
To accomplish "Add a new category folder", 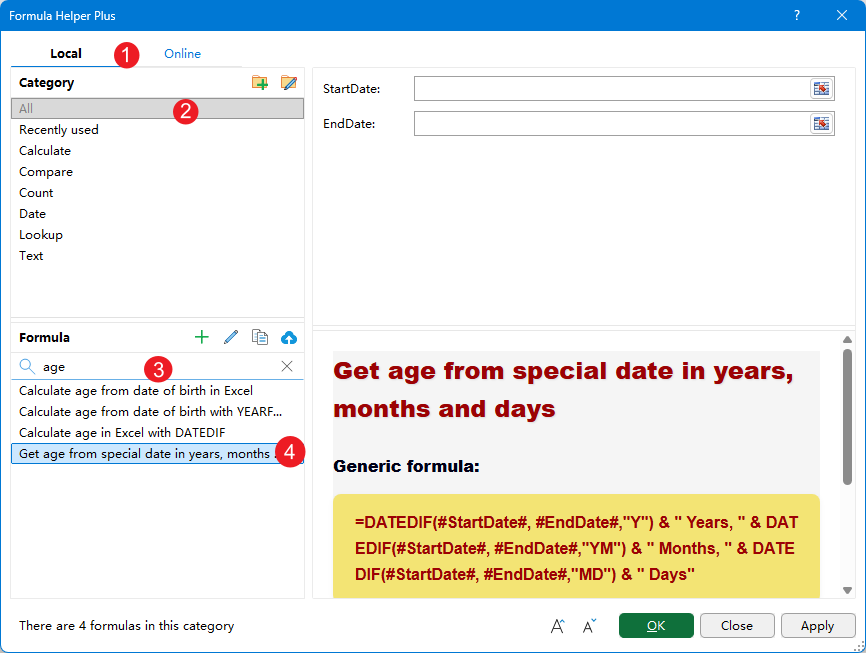I will (x=260, y=83).
